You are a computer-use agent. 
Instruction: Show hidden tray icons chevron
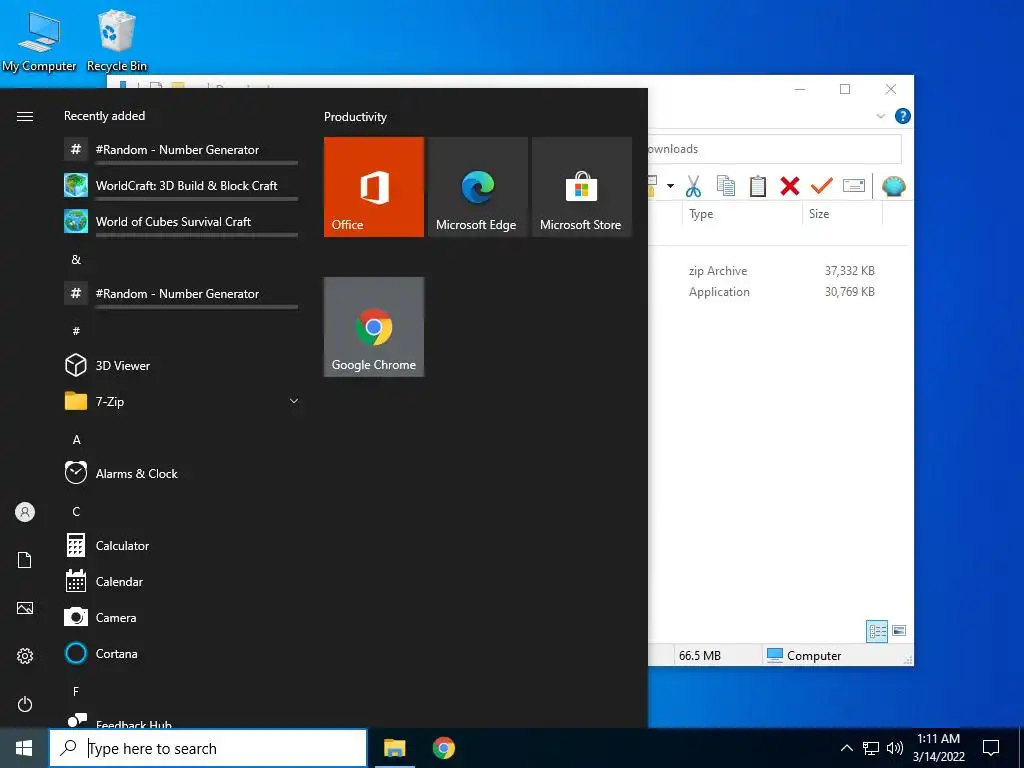tap(846, 748)
